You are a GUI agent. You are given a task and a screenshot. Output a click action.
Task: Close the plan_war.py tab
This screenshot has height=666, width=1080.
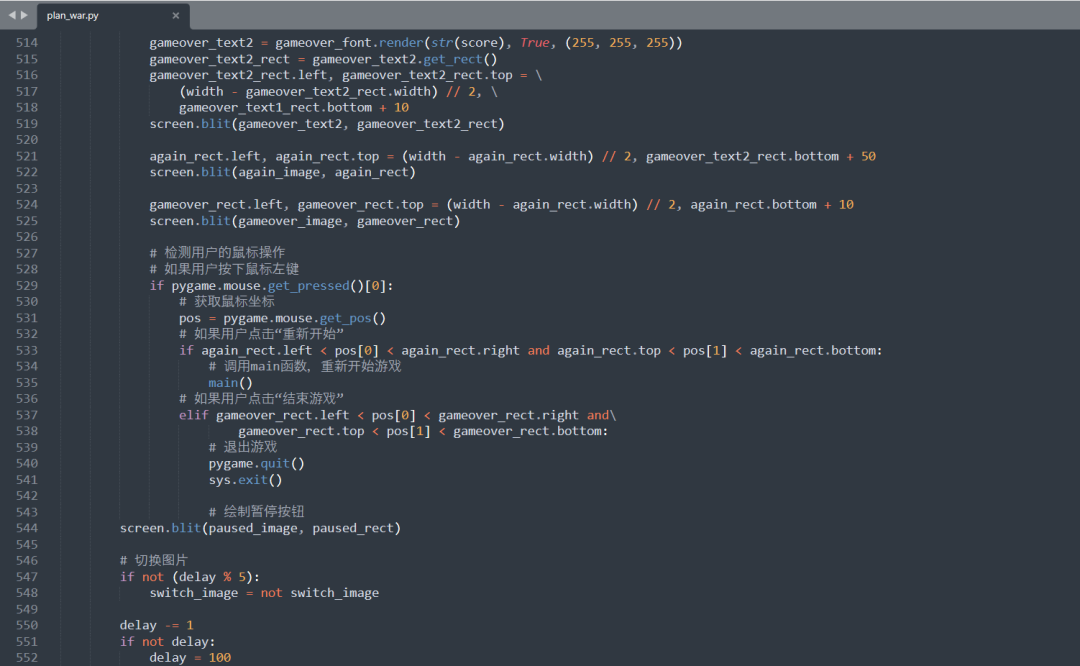point(175,16)
